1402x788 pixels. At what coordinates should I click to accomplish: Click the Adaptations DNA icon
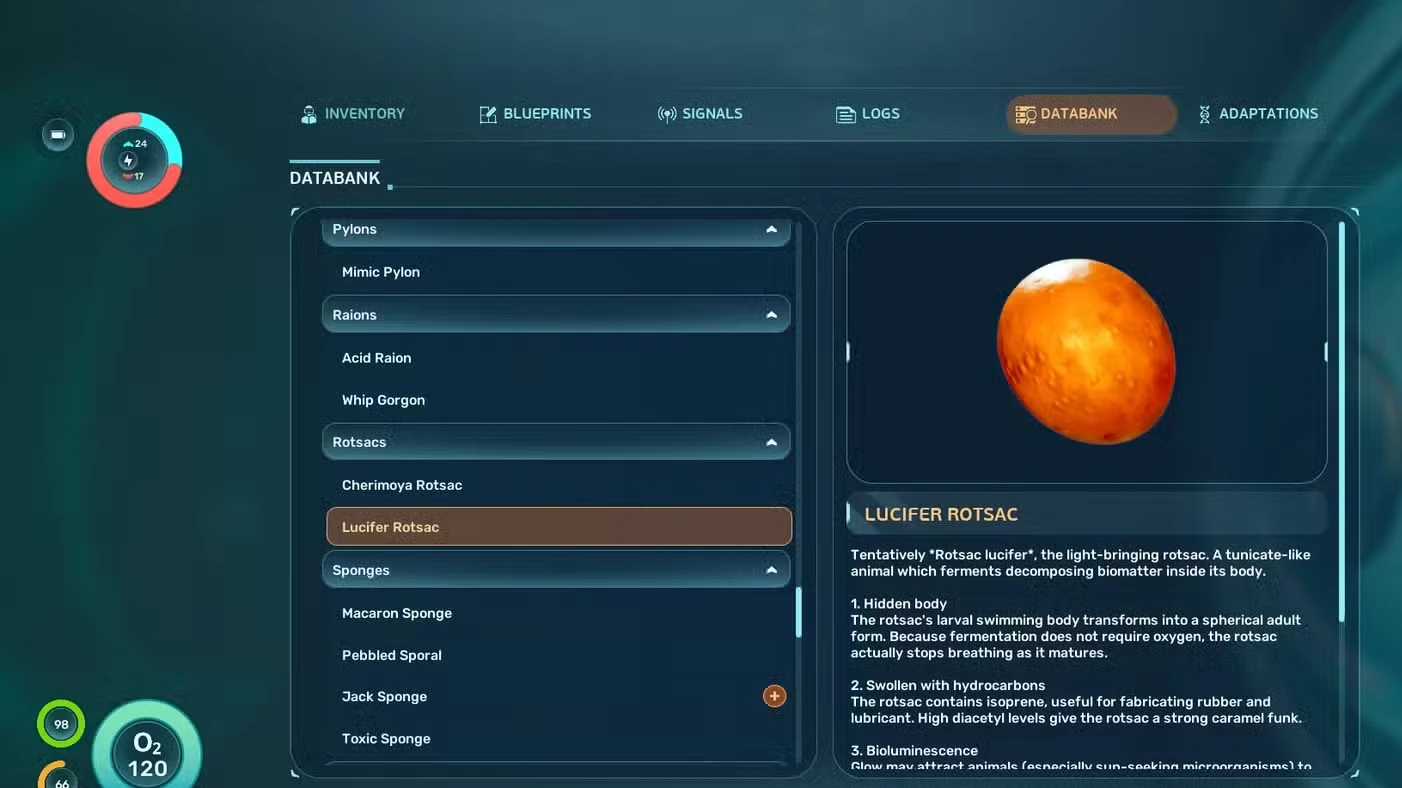click(1205, 114)
